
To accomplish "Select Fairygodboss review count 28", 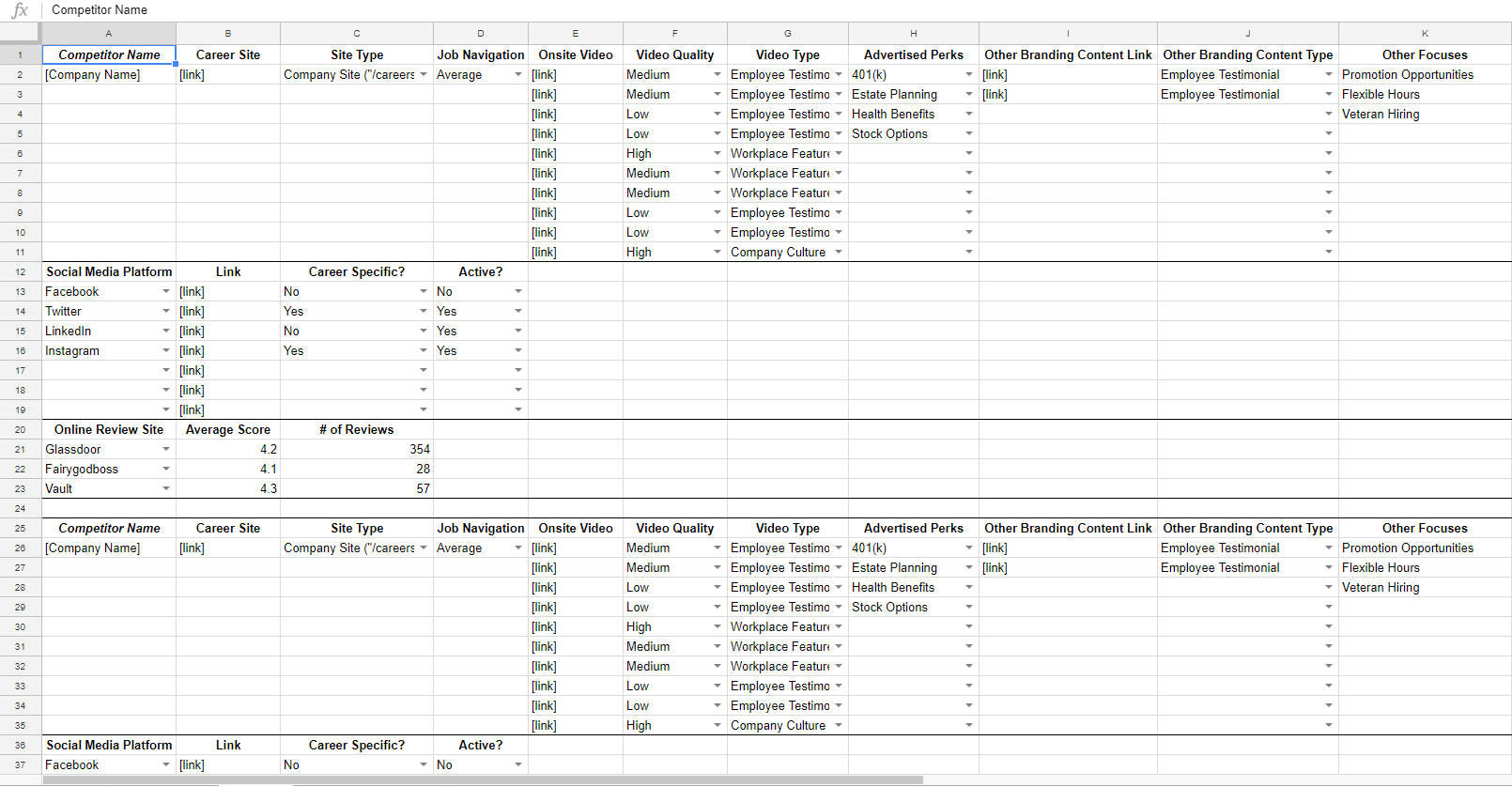I will pyautogui.click(x=357, y=469).
